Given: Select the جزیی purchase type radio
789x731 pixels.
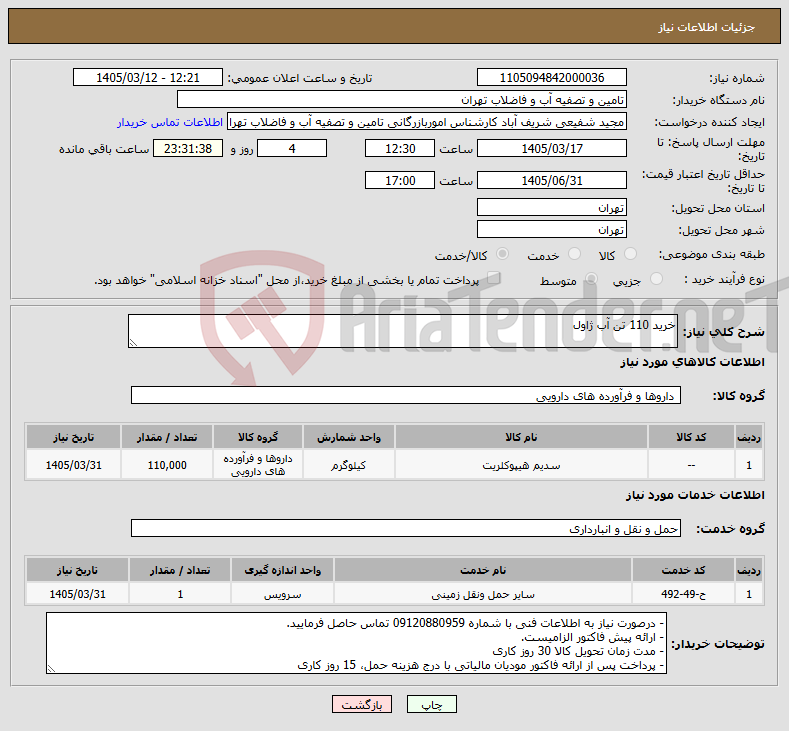Looking at the screenshot, I should 656,279.
